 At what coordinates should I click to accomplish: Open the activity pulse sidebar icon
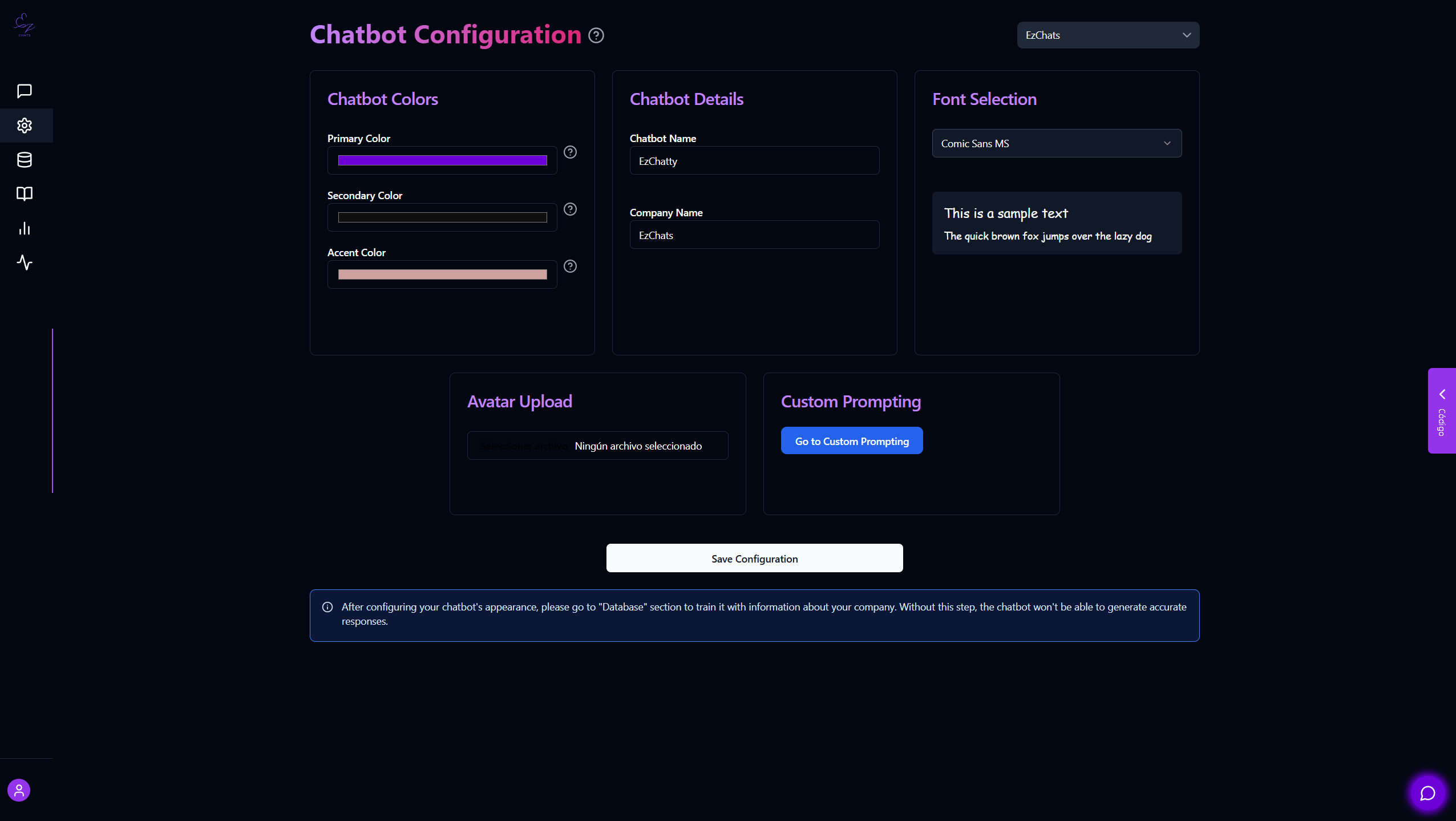(25, 262)
